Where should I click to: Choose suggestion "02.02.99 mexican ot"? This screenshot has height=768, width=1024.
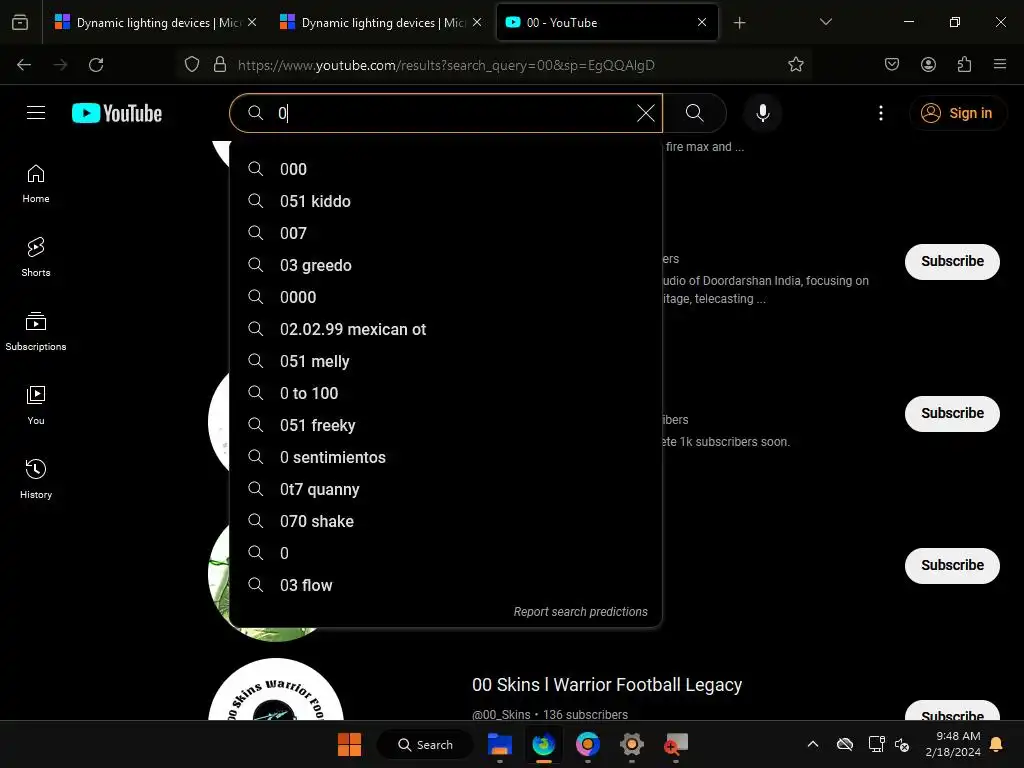pyautogui.click(x=446, y=329)
